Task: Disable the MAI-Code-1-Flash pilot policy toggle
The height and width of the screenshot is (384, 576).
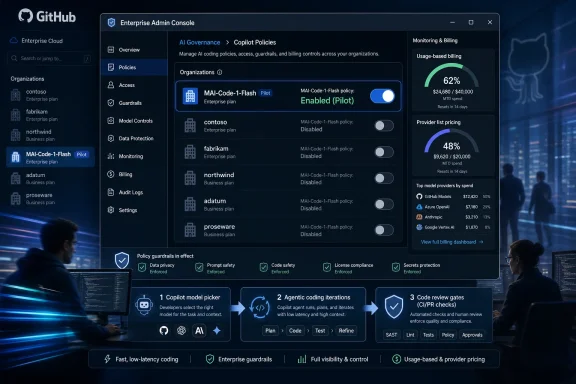Action: pyautogui.click(x=382, y=96)
